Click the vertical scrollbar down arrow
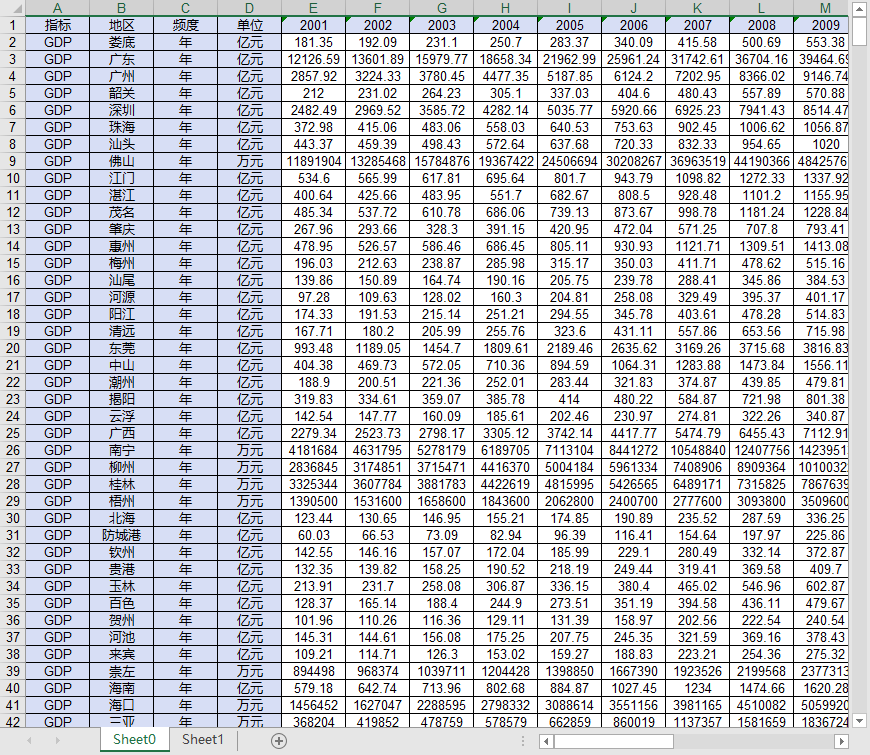The width and height of the screenshot is (870, 755). tap(859, 721)
